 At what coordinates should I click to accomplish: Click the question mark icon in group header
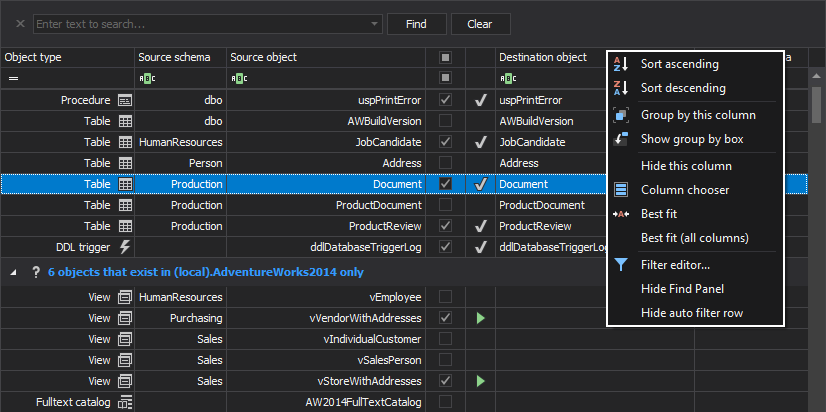click(36, 272)
